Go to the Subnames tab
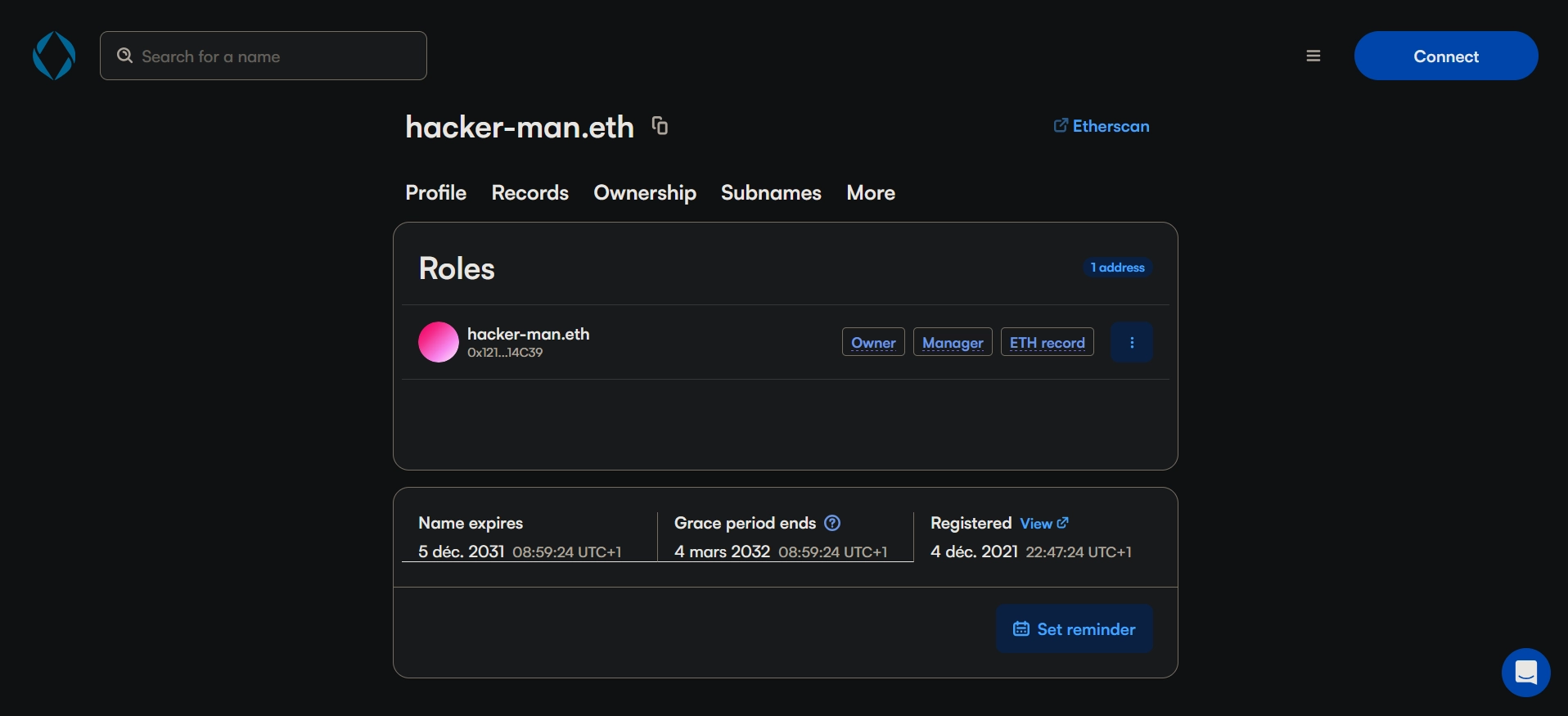Viewport: 1568px width, 716px height. coord(770,193)
